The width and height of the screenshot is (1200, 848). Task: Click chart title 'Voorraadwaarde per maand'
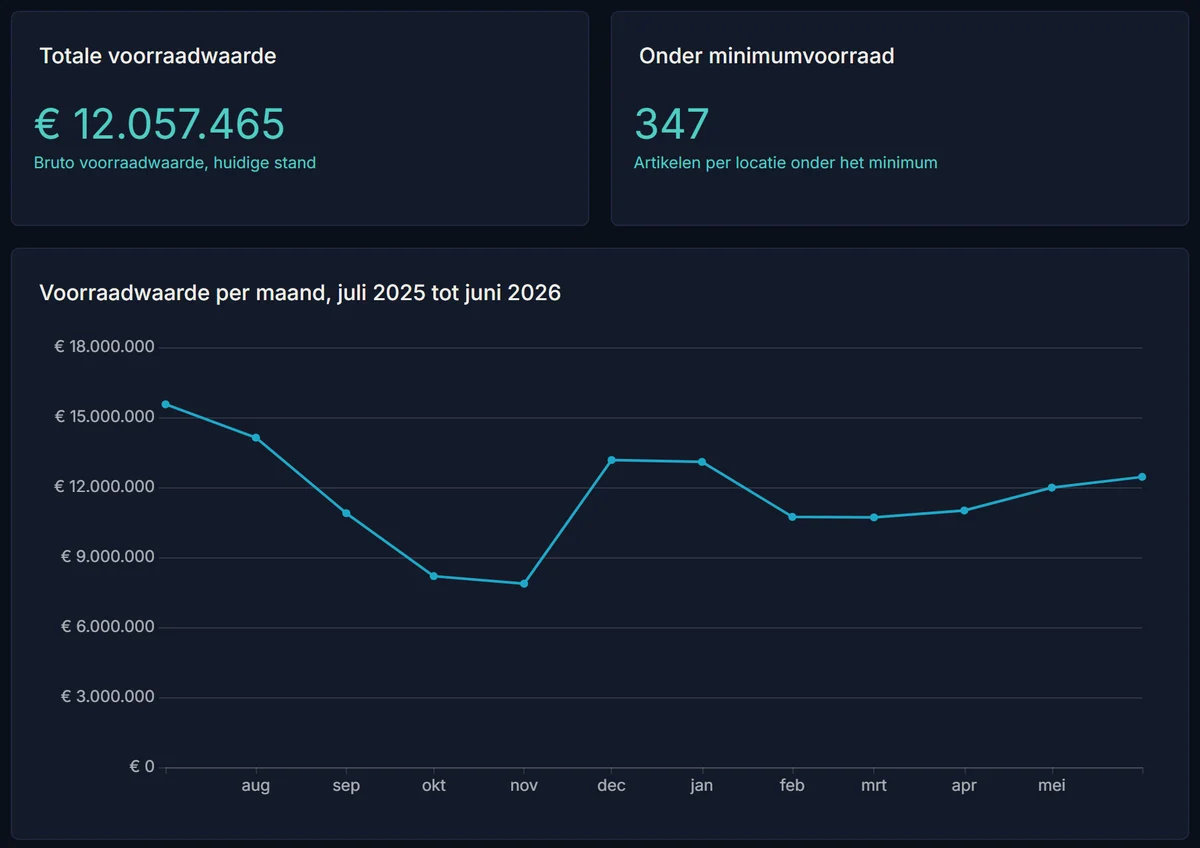coord(300,293)
